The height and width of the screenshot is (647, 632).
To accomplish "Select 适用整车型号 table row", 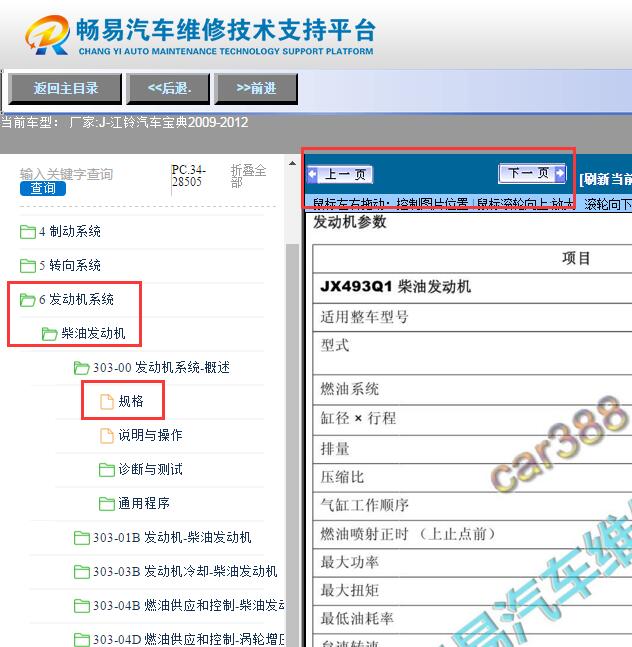I will 472,317.
